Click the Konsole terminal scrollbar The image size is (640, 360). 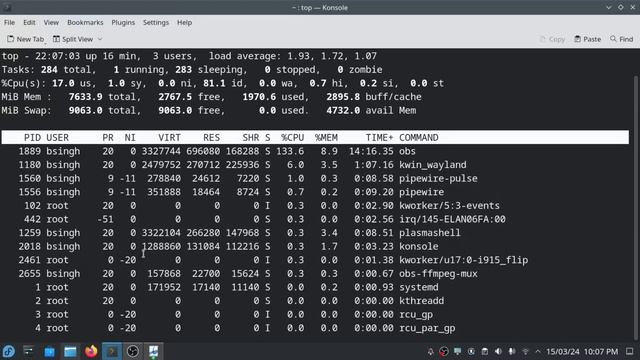click(x=636, y=207)
